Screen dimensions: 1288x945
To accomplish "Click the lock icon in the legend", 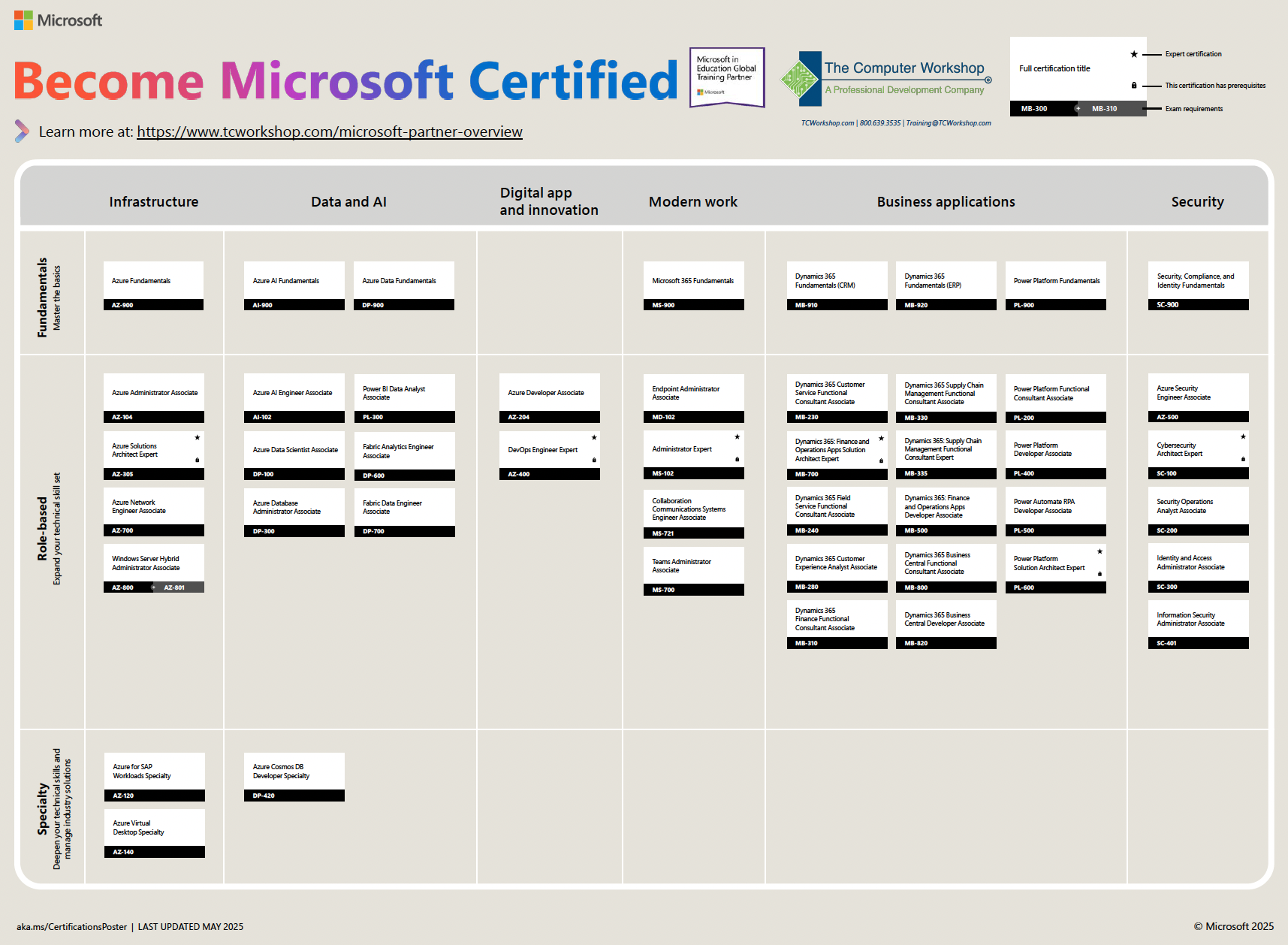I will [x=1134, y=86].
